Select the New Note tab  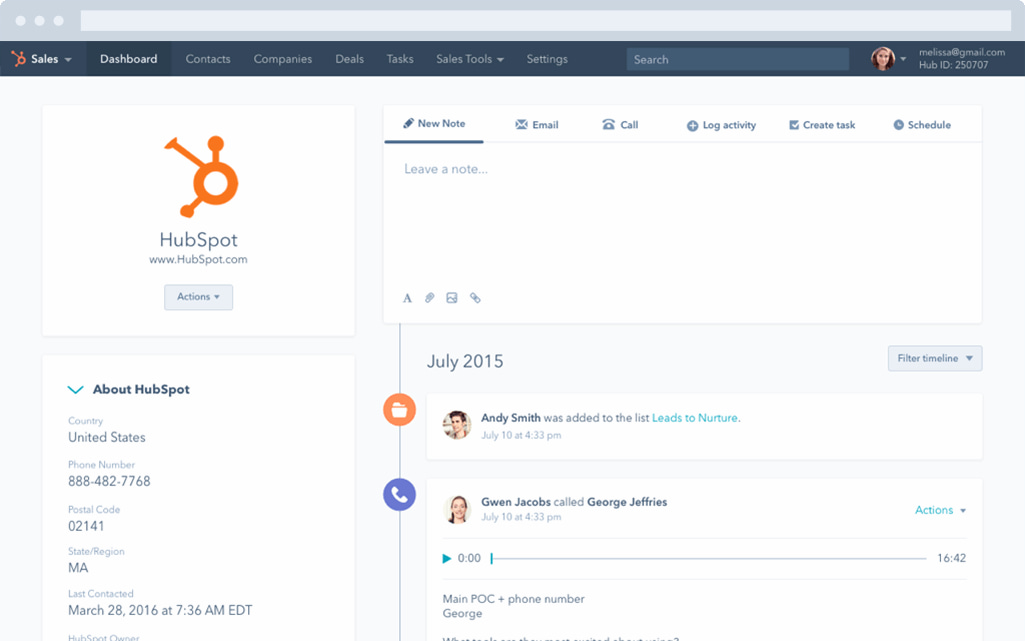coord(433,124)
